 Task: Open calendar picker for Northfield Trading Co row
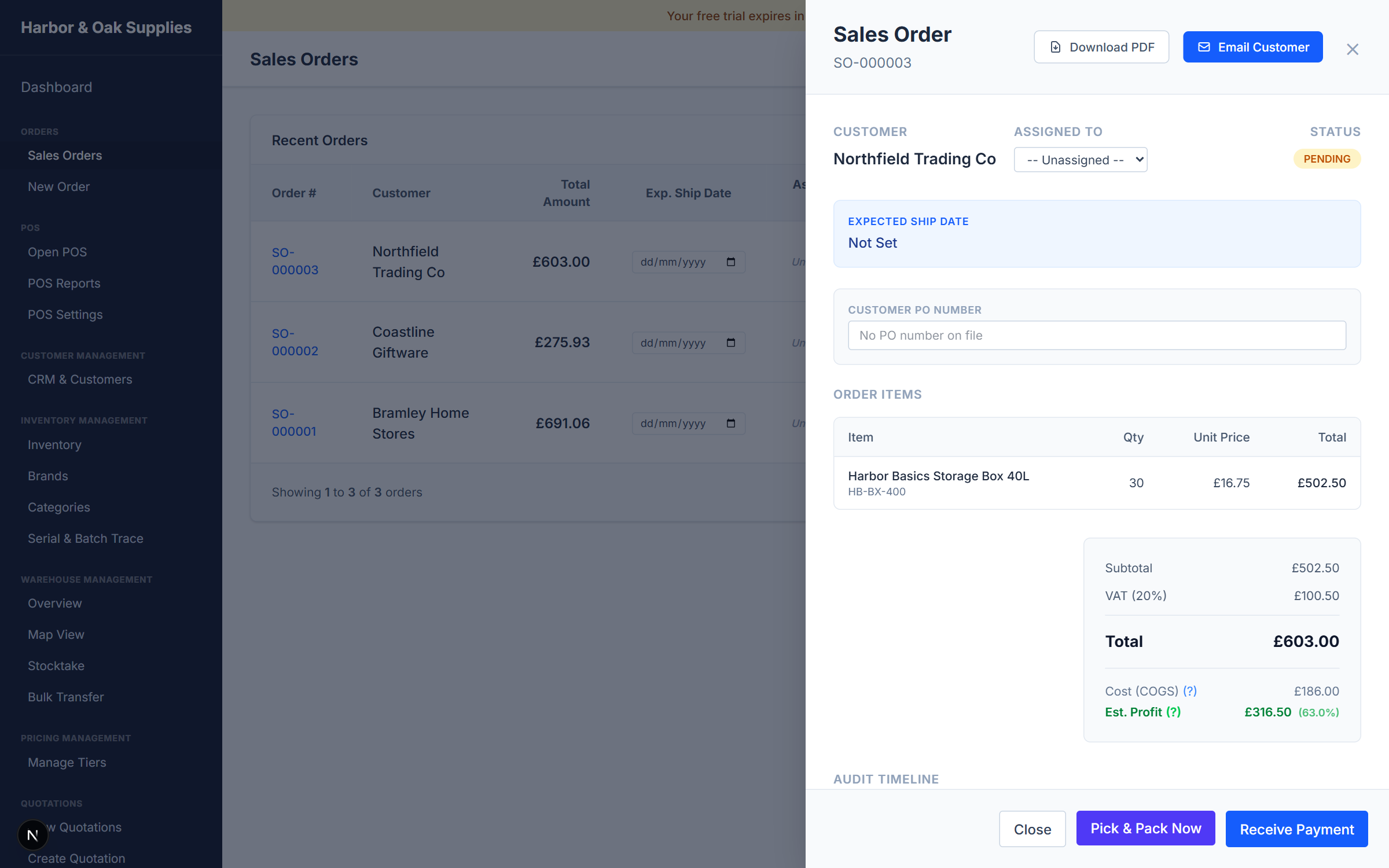[x=731, y=262]
